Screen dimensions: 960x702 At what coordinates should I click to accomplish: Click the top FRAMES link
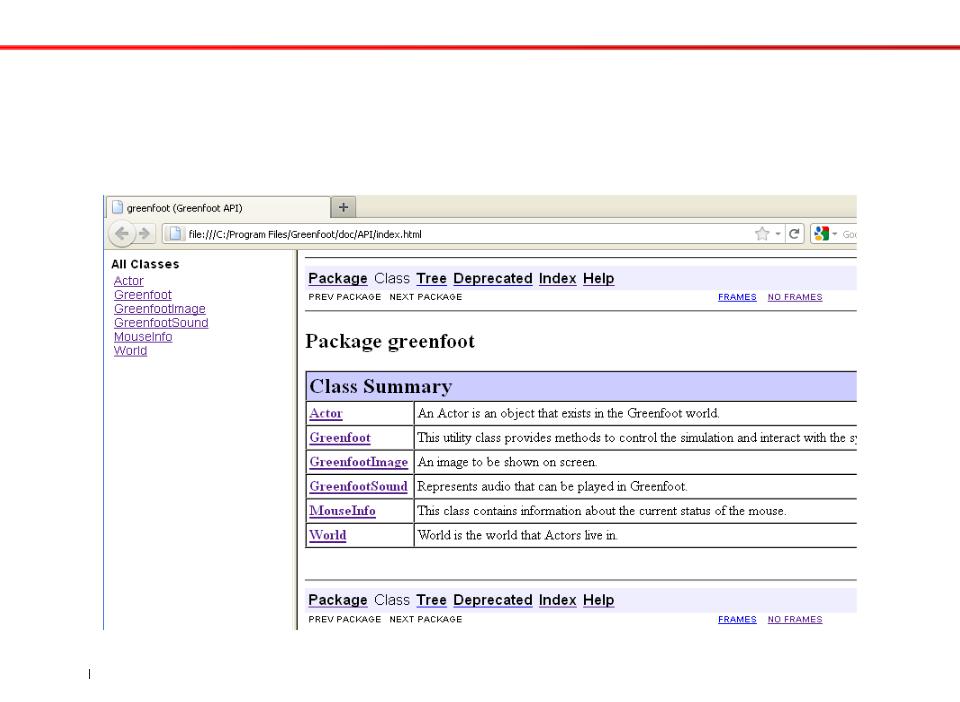[x=737, y=297]
